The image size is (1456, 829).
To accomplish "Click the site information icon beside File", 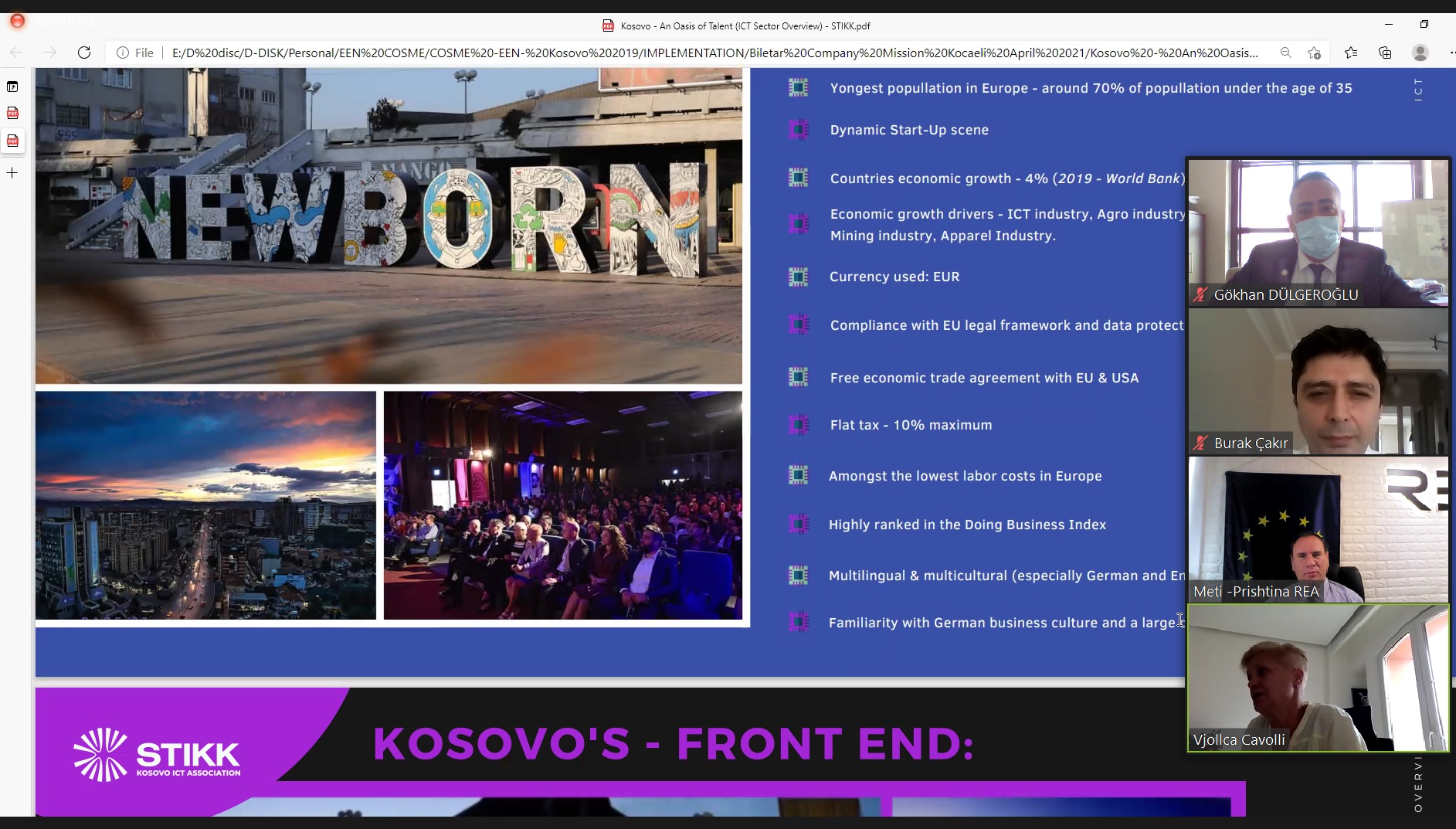I will [x=122, y=53].
